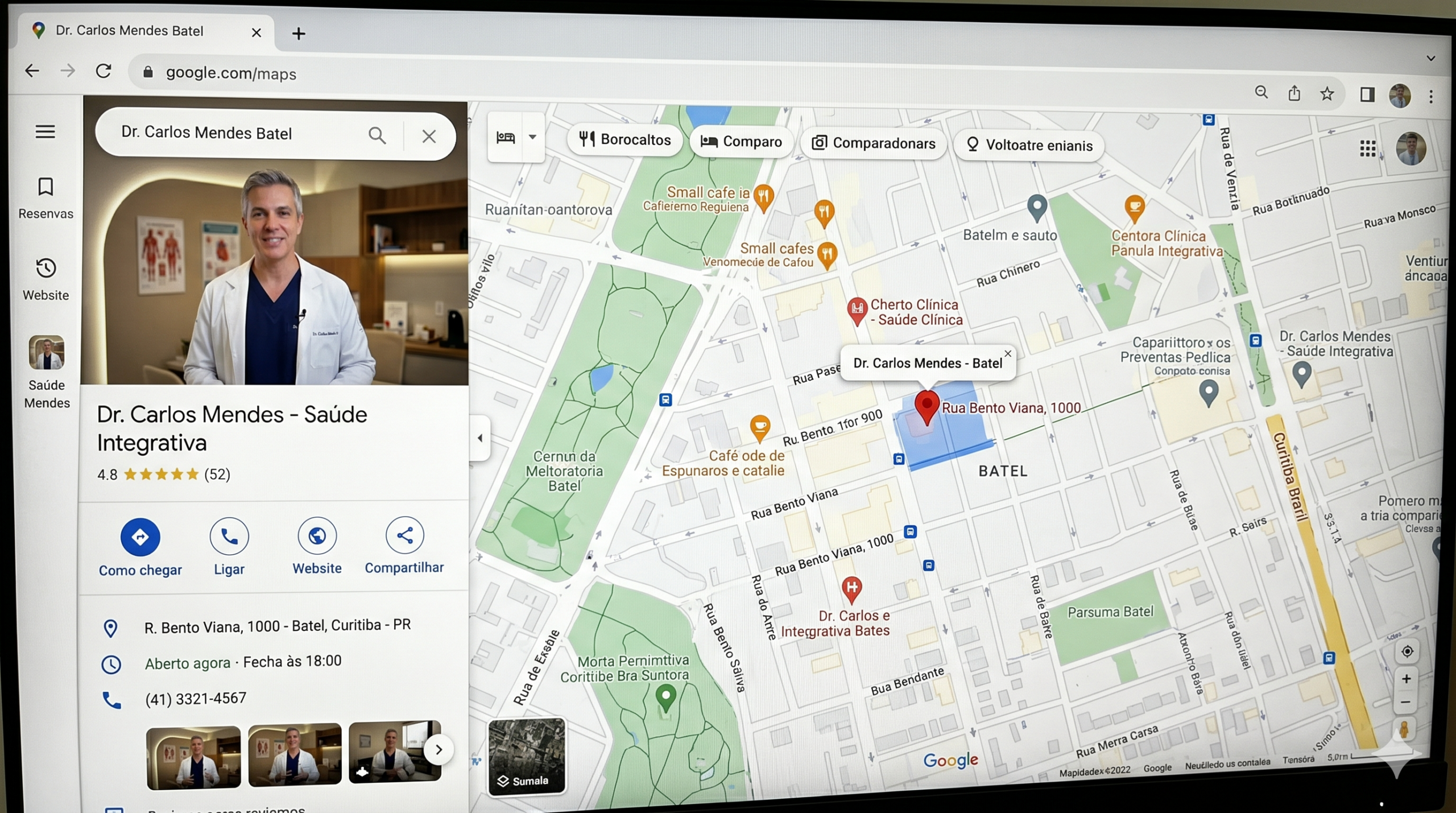Select the Borocaltos restaurants filter chip
The image size is (1456, 813).
(624, 139)
